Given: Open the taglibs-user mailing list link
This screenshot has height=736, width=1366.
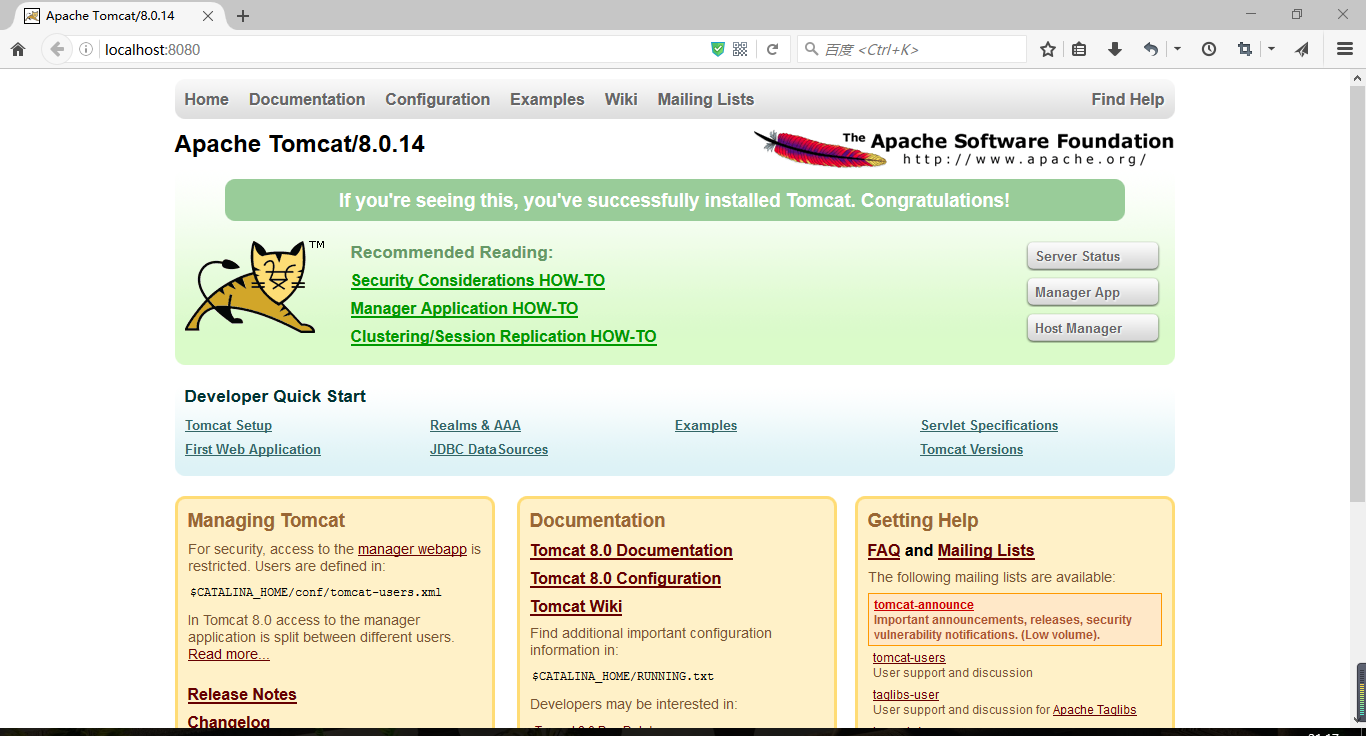Looking at the screenshot, I should (x=906, y=695).
